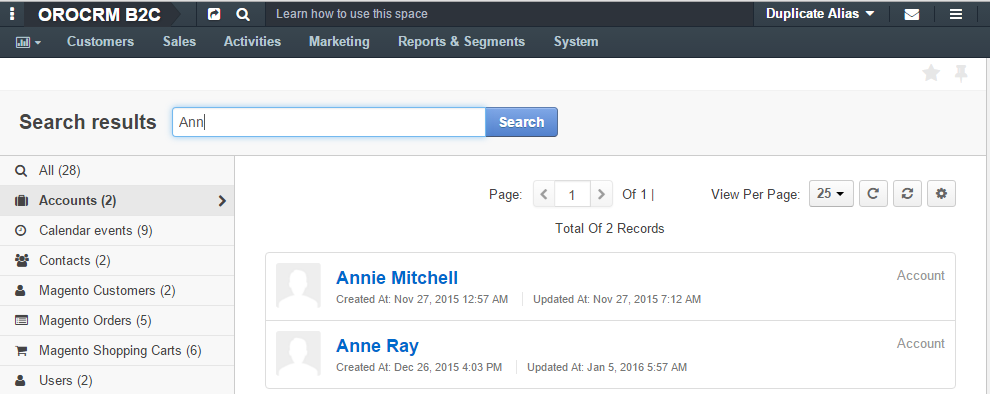Go to next page arrow in pagination
This screenshot has width=990, height=394.
(601, 194)
